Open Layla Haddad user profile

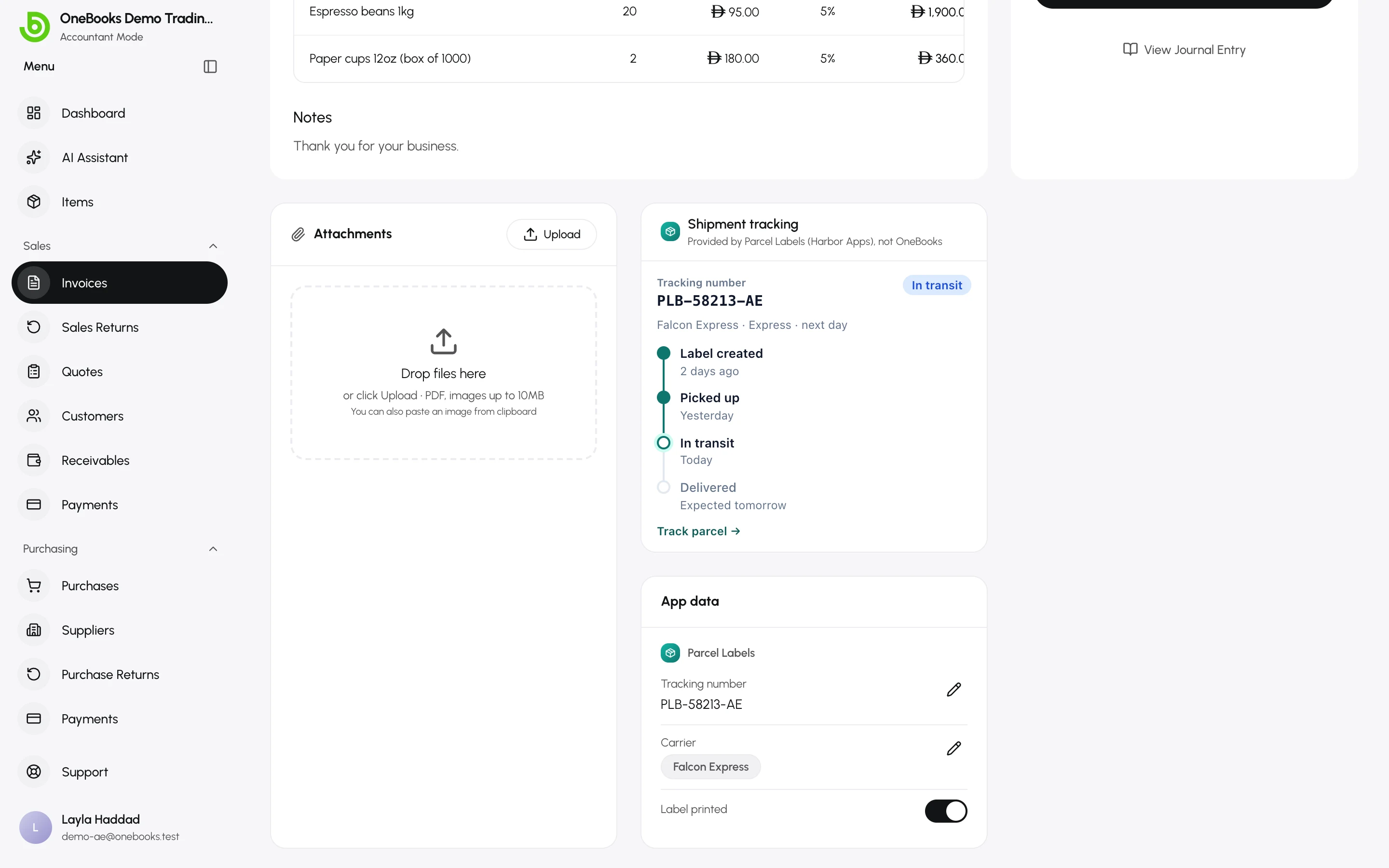120,827
